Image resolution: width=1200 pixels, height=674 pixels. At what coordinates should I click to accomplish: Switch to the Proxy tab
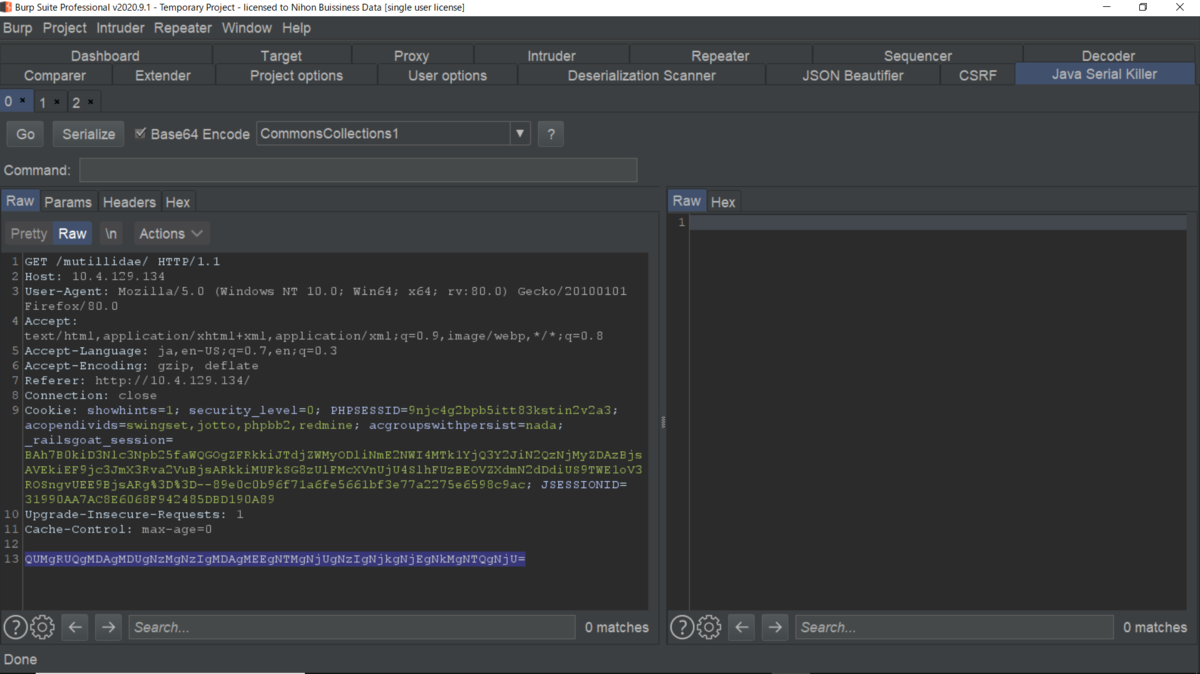click(x=411, y=56)
